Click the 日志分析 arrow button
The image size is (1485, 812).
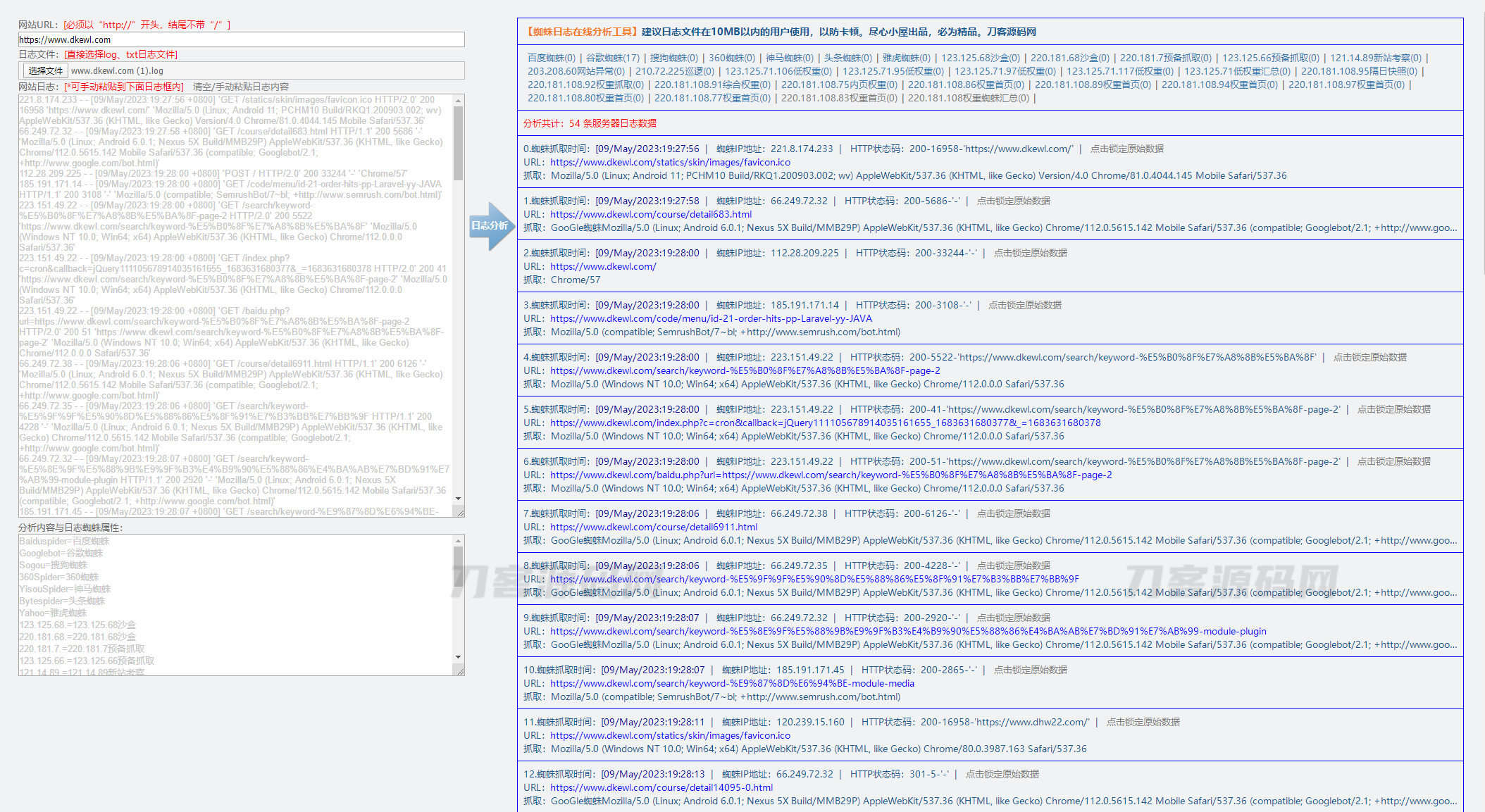click(x=490, y=226)
